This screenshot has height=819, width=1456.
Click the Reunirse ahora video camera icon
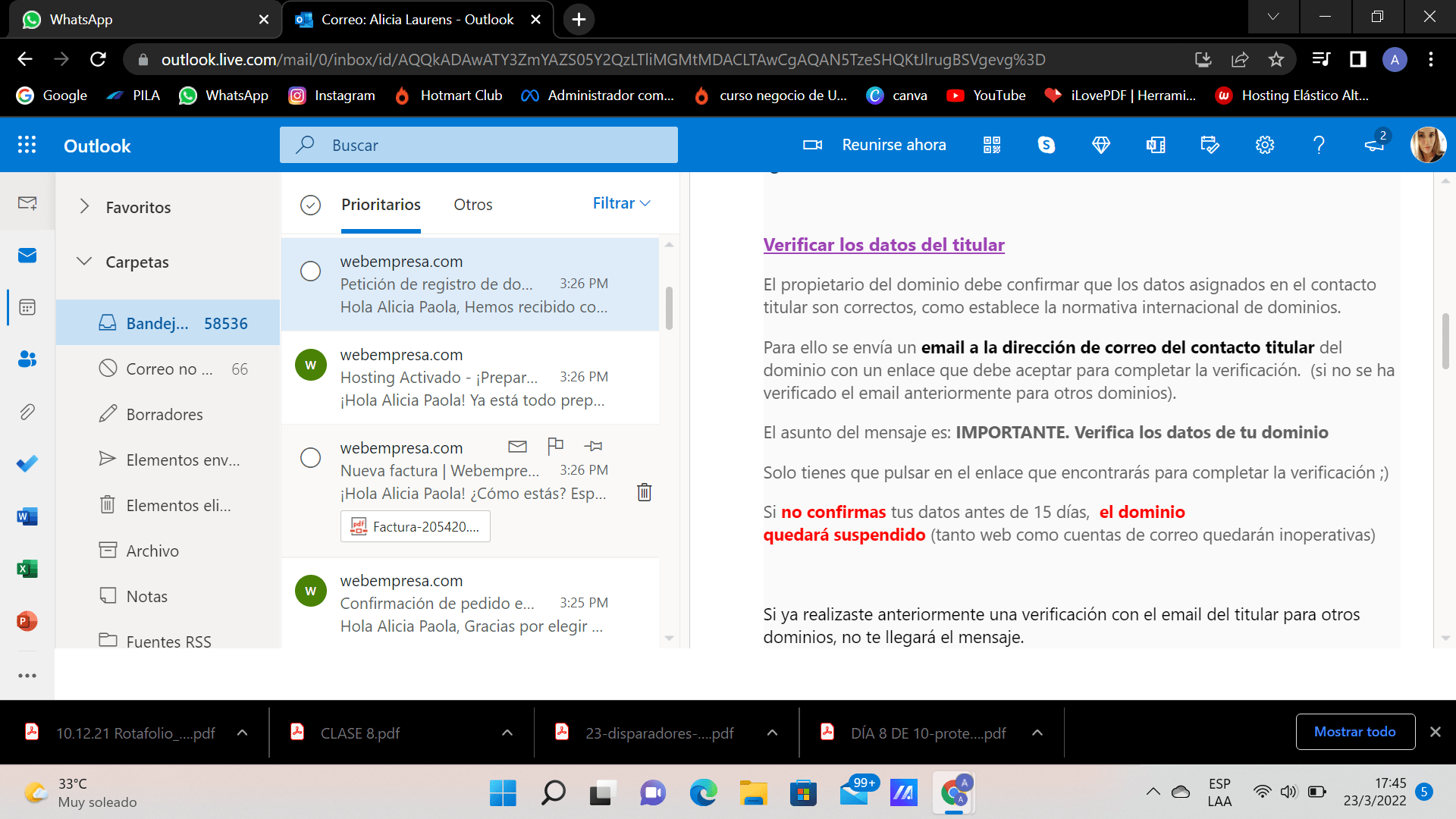point(812,145)
